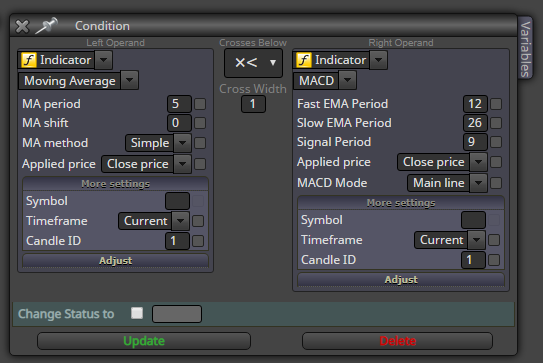Click Left Operand Symbol field
Image resolution: width=543 pixels, height=363 pixels.
[177, 201]
